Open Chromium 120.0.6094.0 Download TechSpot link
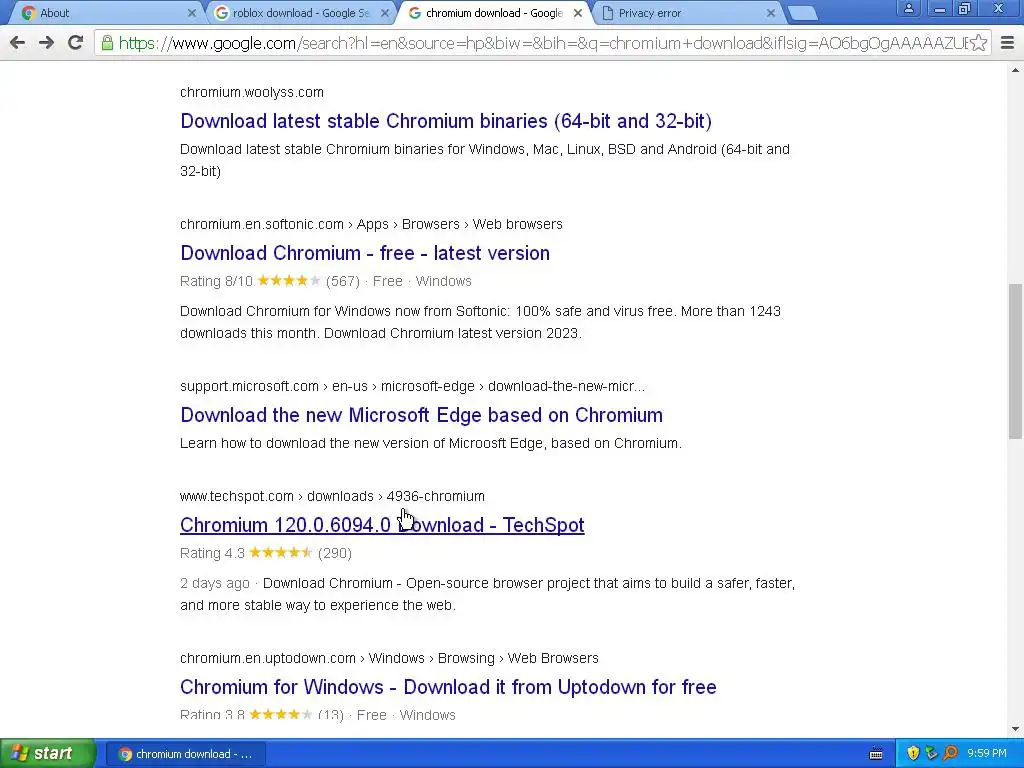Screen dimensions: 1024x768 tap(382, 524)
